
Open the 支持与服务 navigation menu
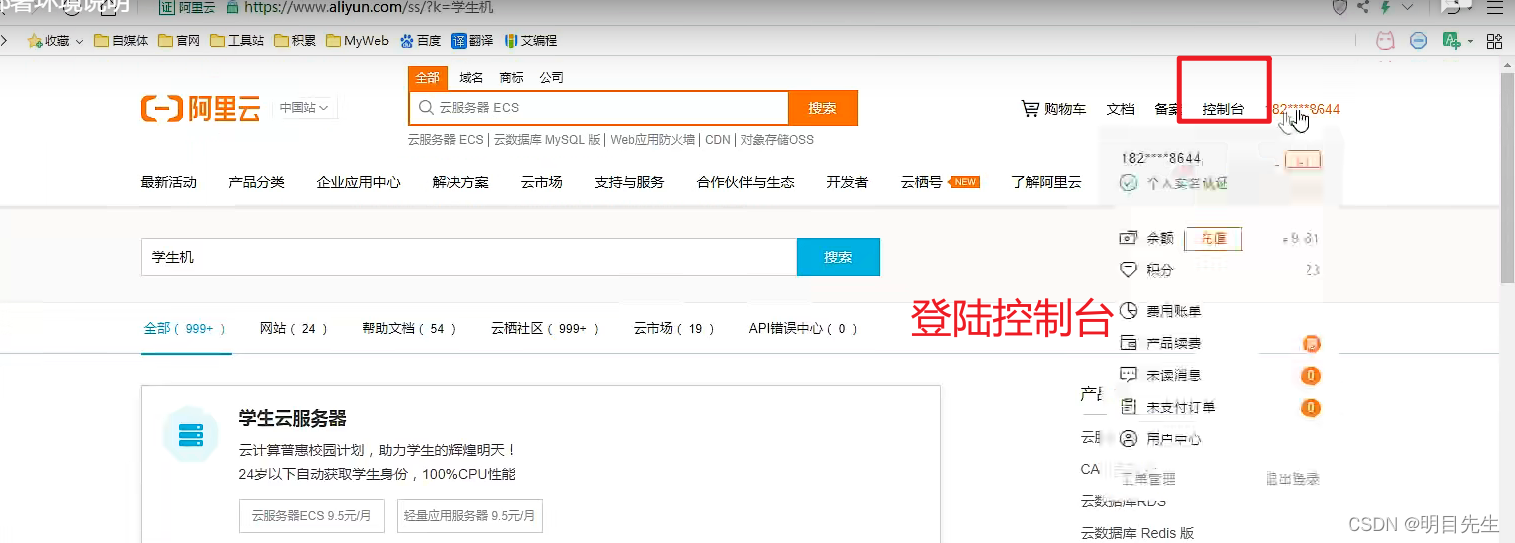click(629, 182)
